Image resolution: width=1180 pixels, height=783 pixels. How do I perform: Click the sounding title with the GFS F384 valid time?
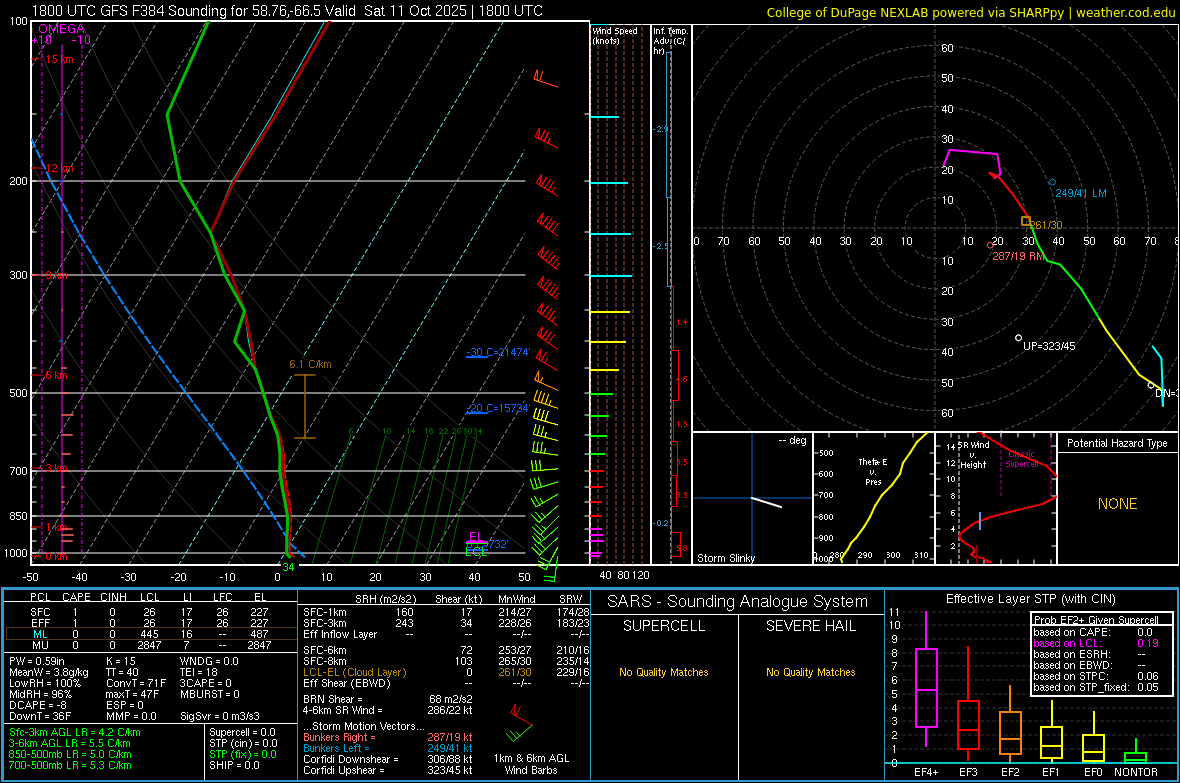287,11
